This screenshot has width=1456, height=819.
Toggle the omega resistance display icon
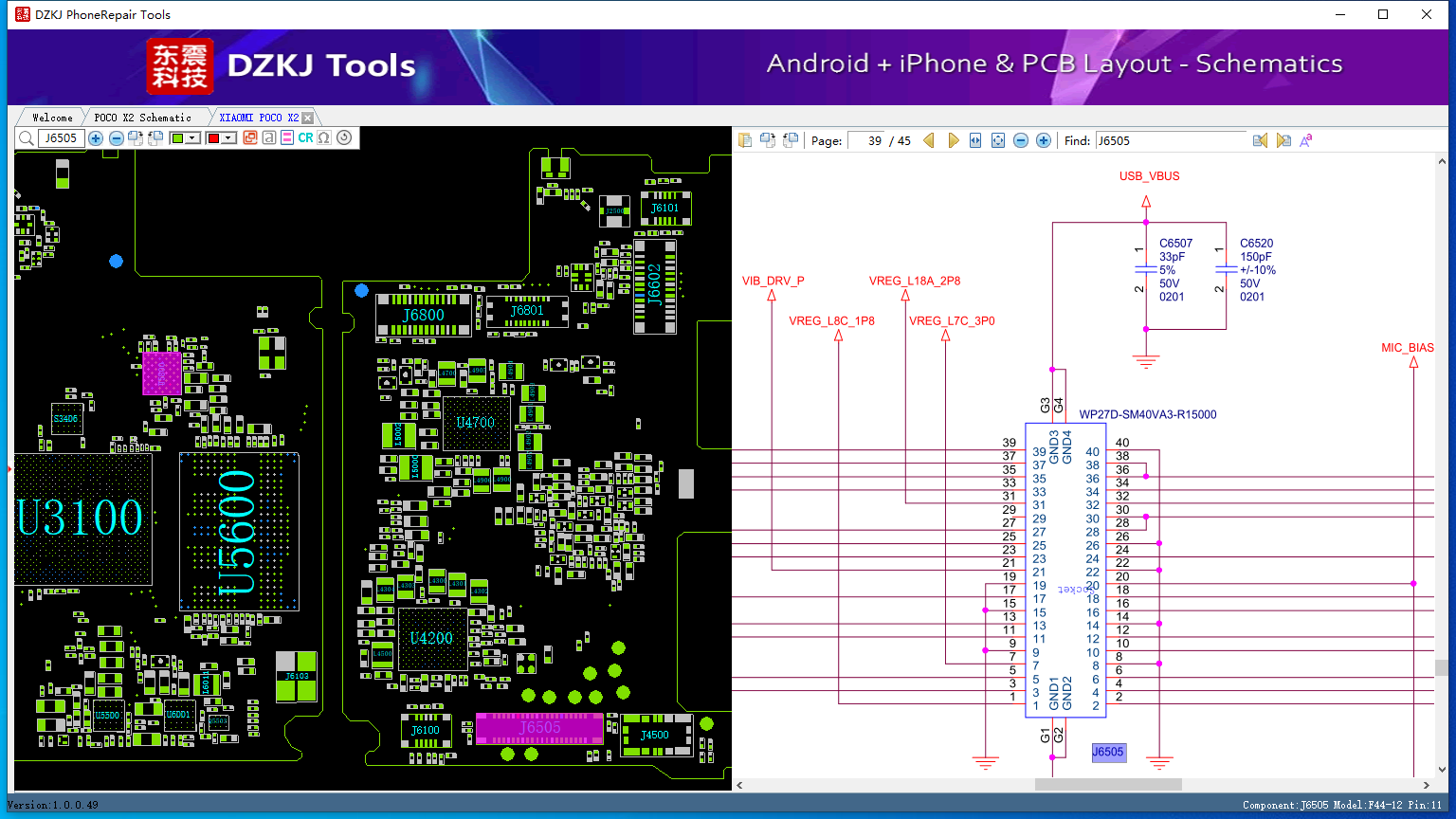pos(324,138)
